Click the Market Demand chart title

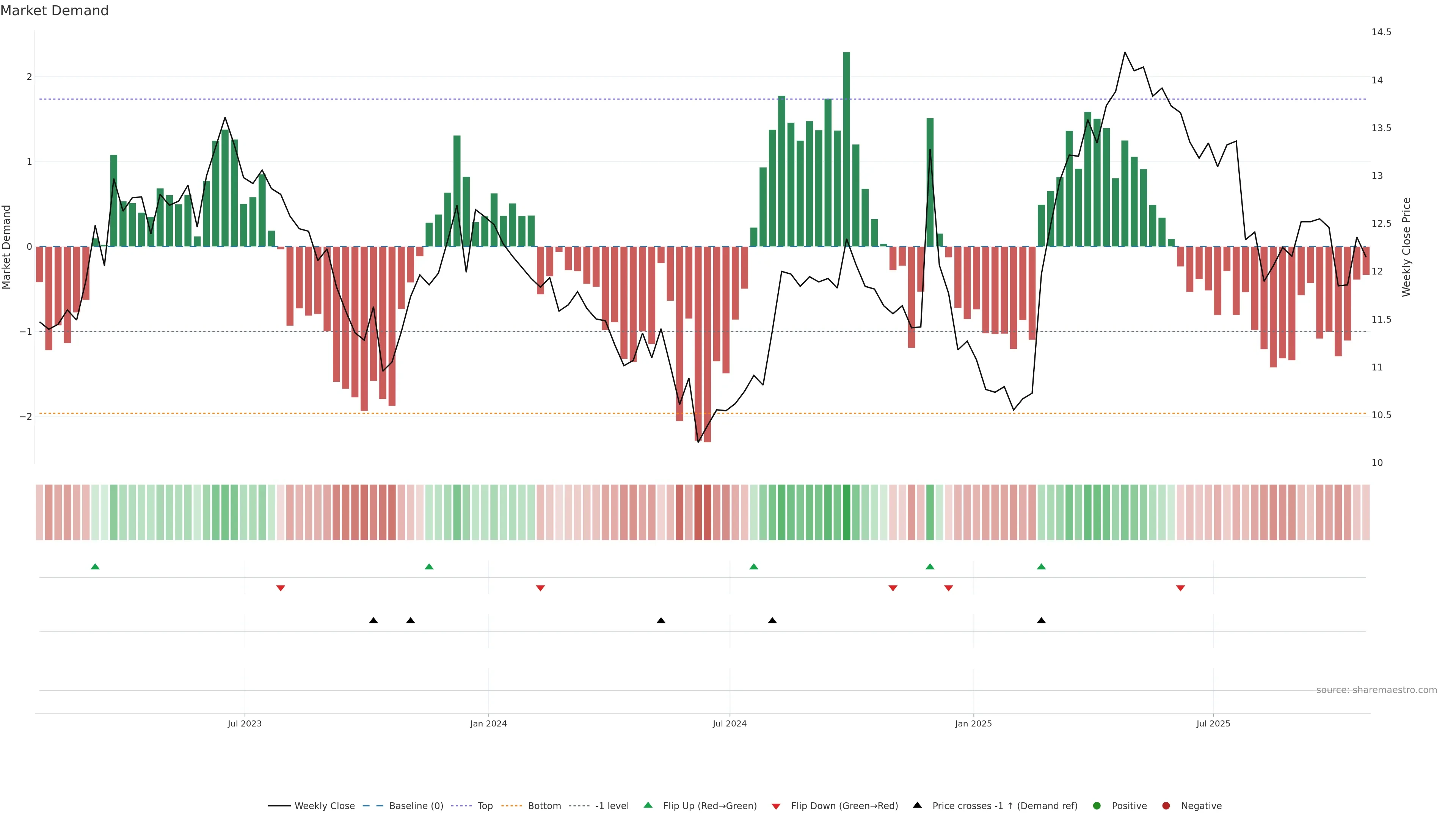click(x=54, y=11)
